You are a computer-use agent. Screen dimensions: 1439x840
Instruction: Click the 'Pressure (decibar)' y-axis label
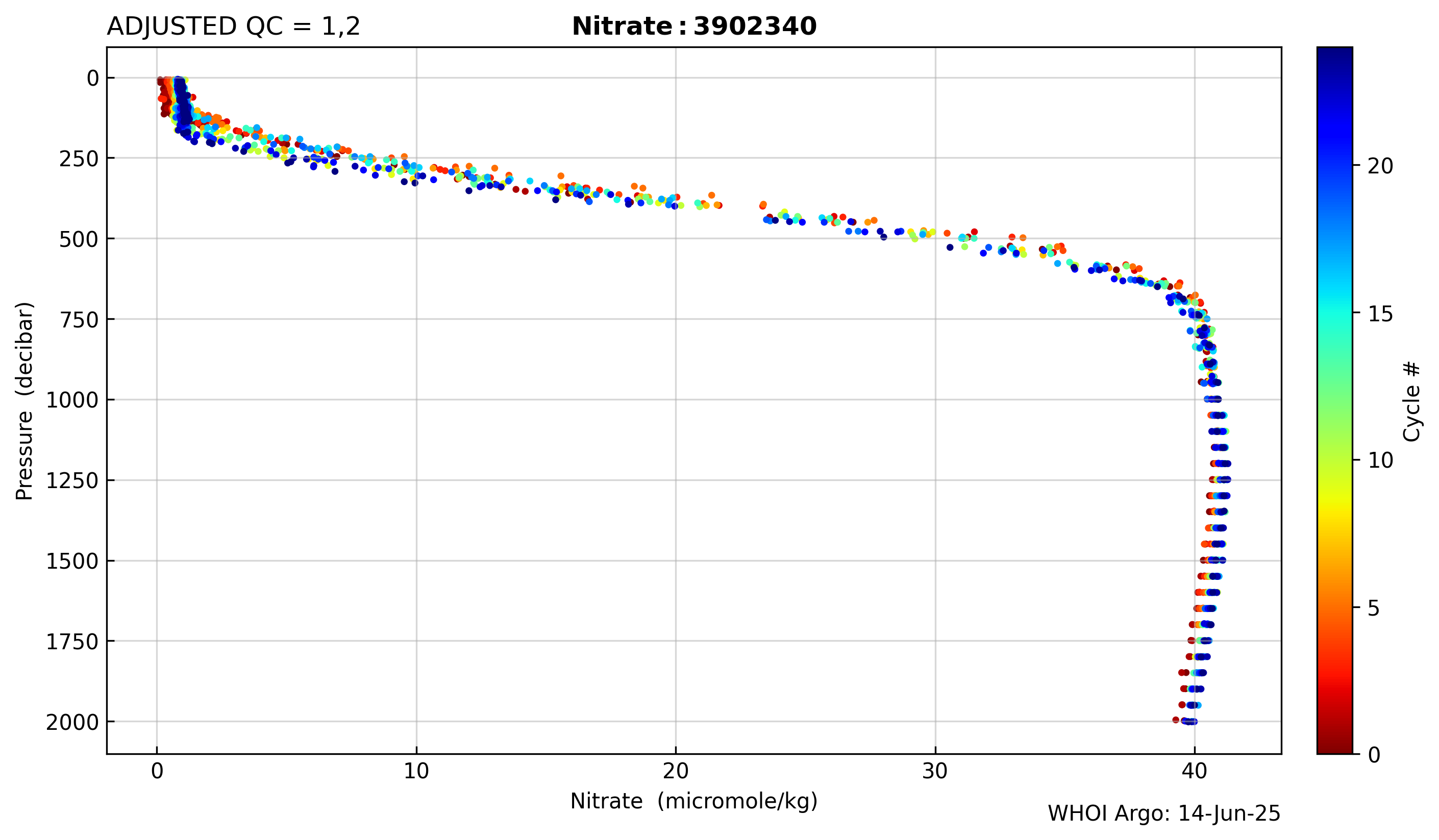[24, 400]
